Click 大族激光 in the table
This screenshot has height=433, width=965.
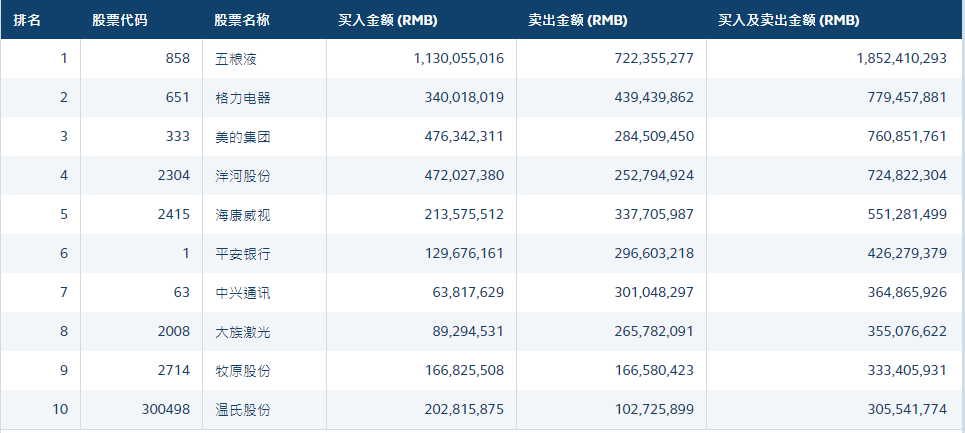[x=242, y=332]
